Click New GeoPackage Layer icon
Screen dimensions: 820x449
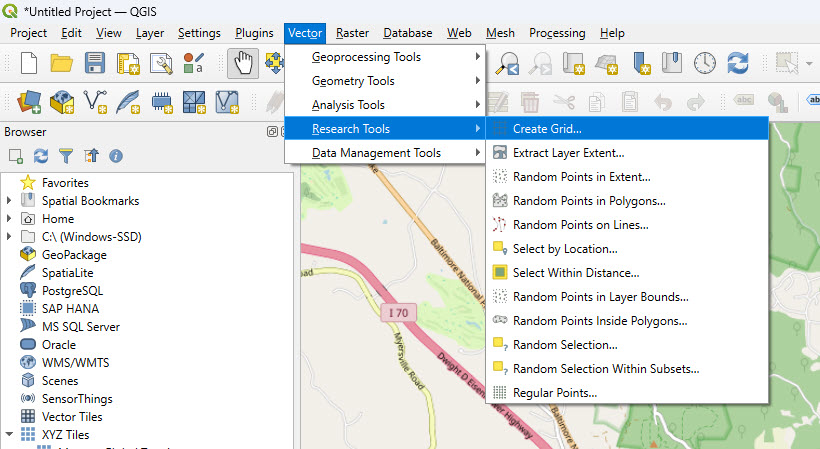62,101
